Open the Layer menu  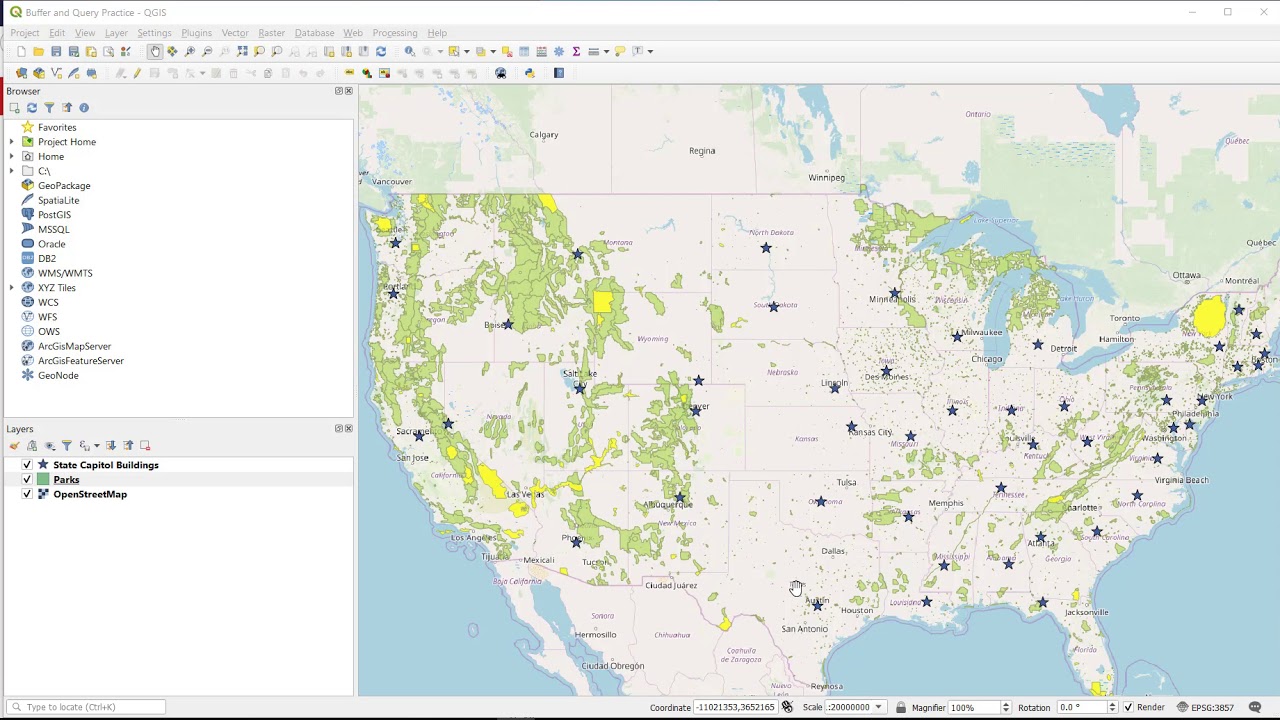pos(116,33)
